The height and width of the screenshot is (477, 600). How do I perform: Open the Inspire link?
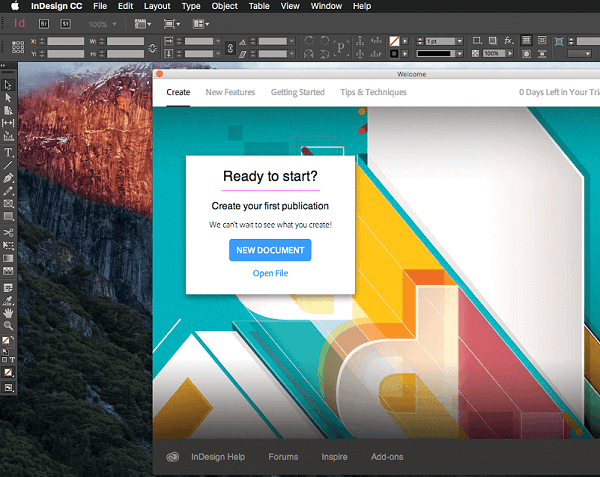pyautogui.click(x=334, y=457)
